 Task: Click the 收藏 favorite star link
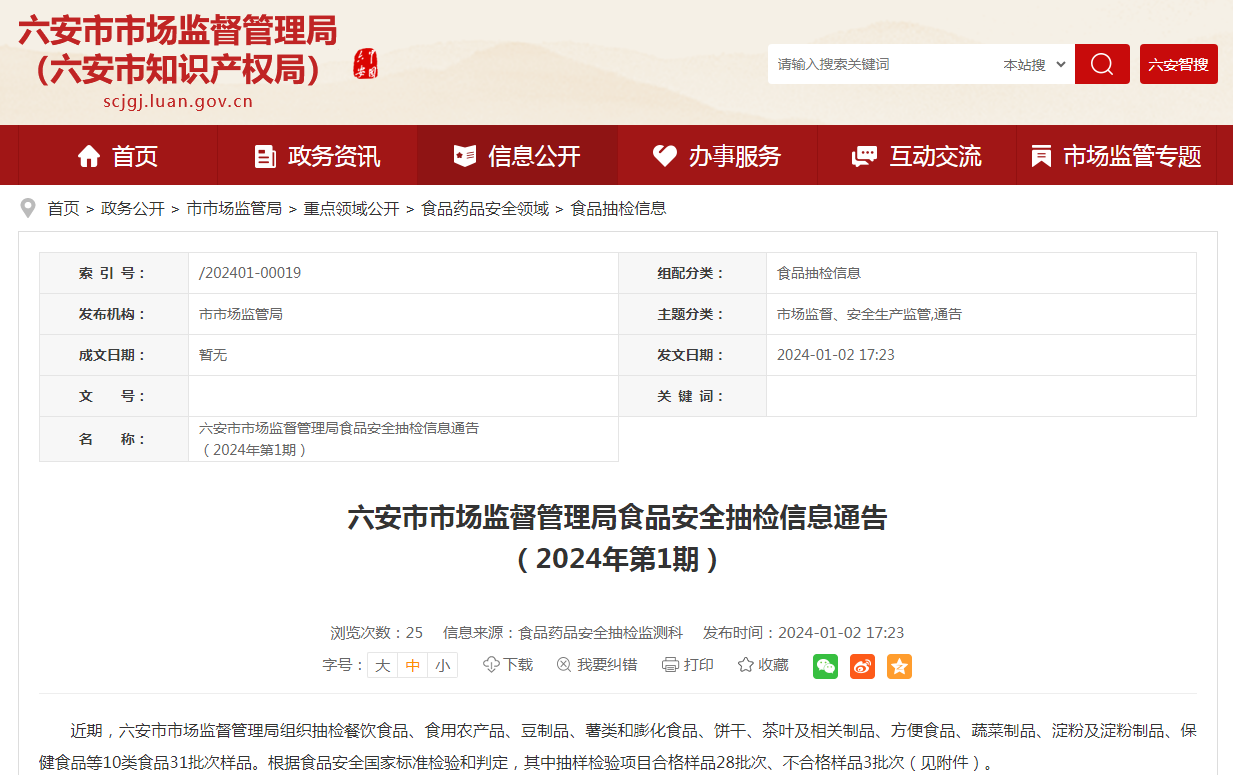click(763, 665)
